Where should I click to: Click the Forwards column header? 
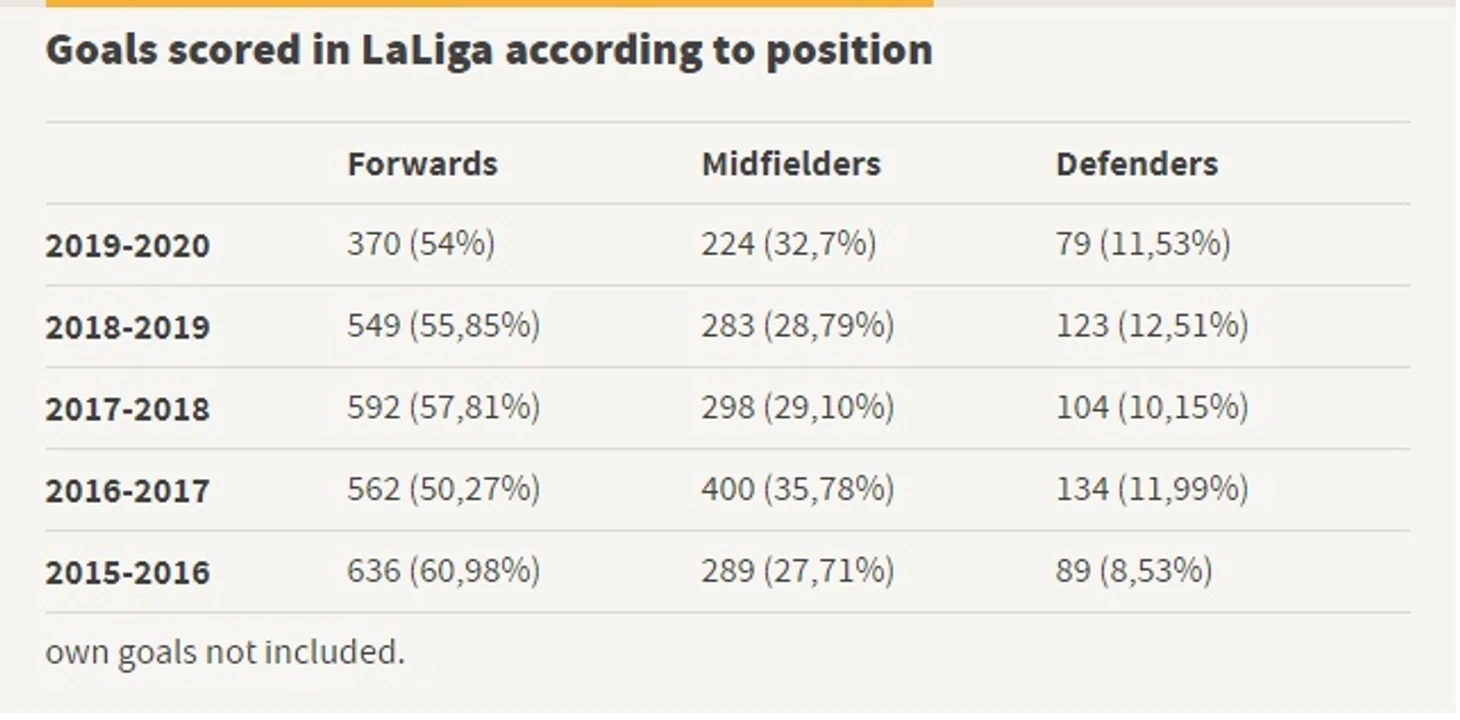click(422, 164)
